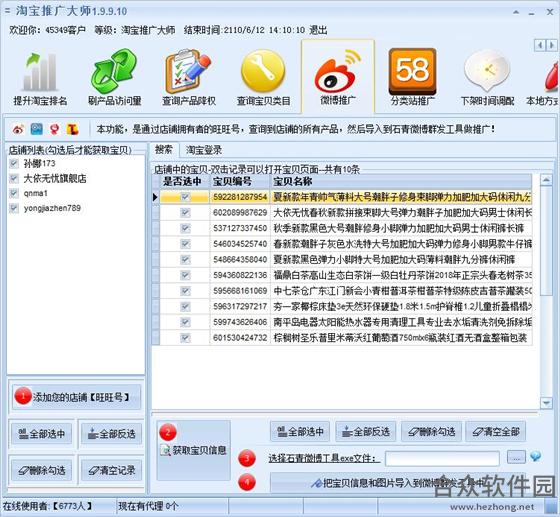This screenshot has width=560, height=517.
Task: Click item number 596317297217
Action: tap(240, 306)
